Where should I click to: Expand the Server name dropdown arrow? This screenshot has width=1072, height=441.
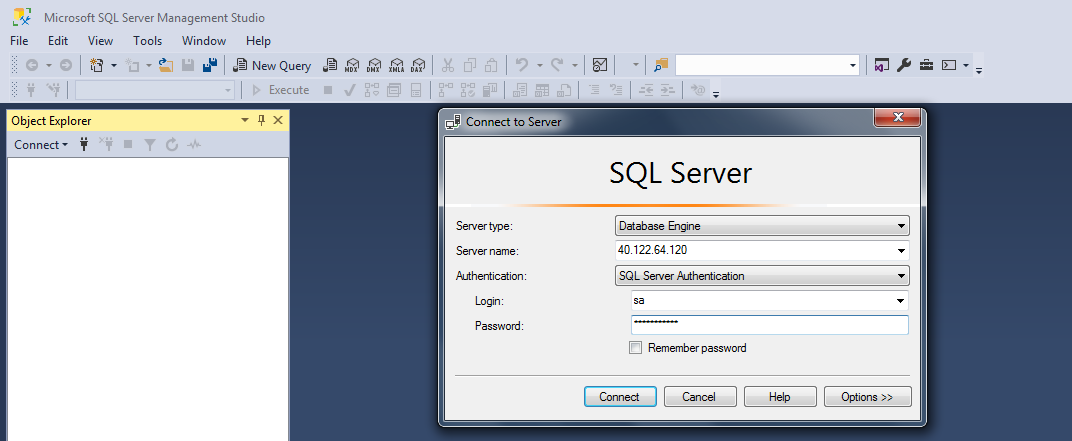click(902, 251)
